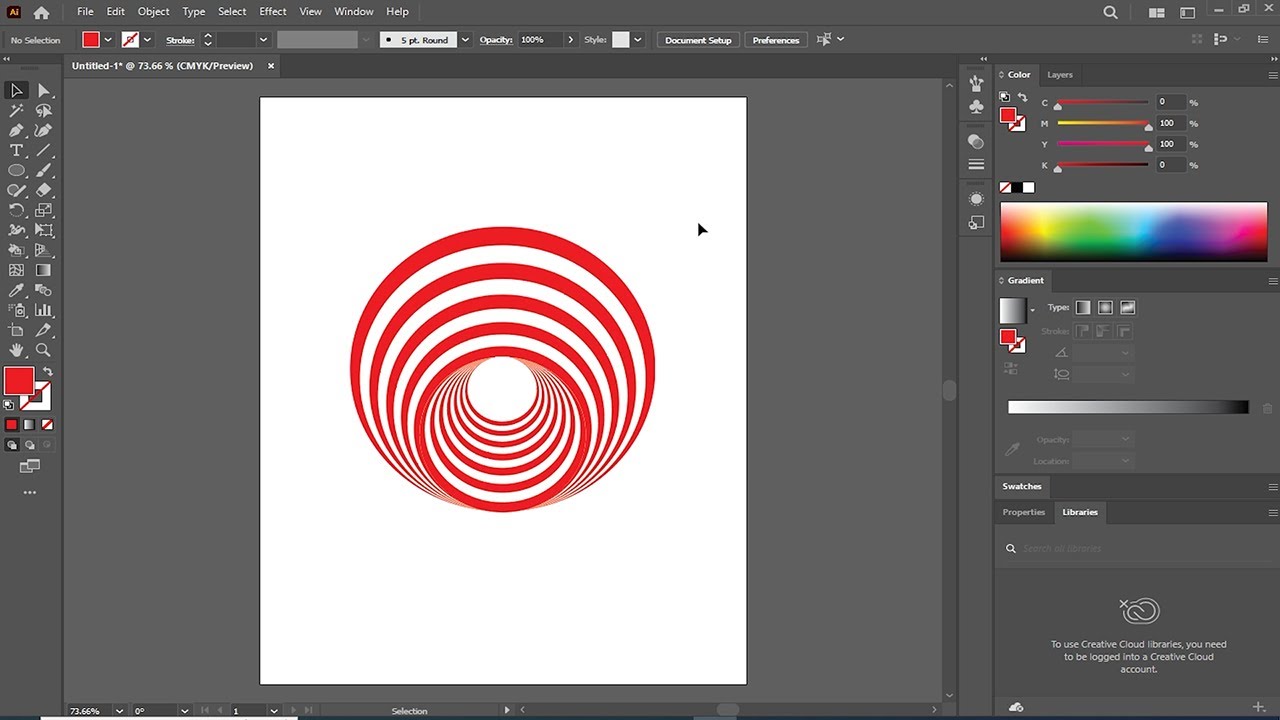Choose the Rotate tool
1280x720 pixels.
pyautogui.click(x=16, y=210)
